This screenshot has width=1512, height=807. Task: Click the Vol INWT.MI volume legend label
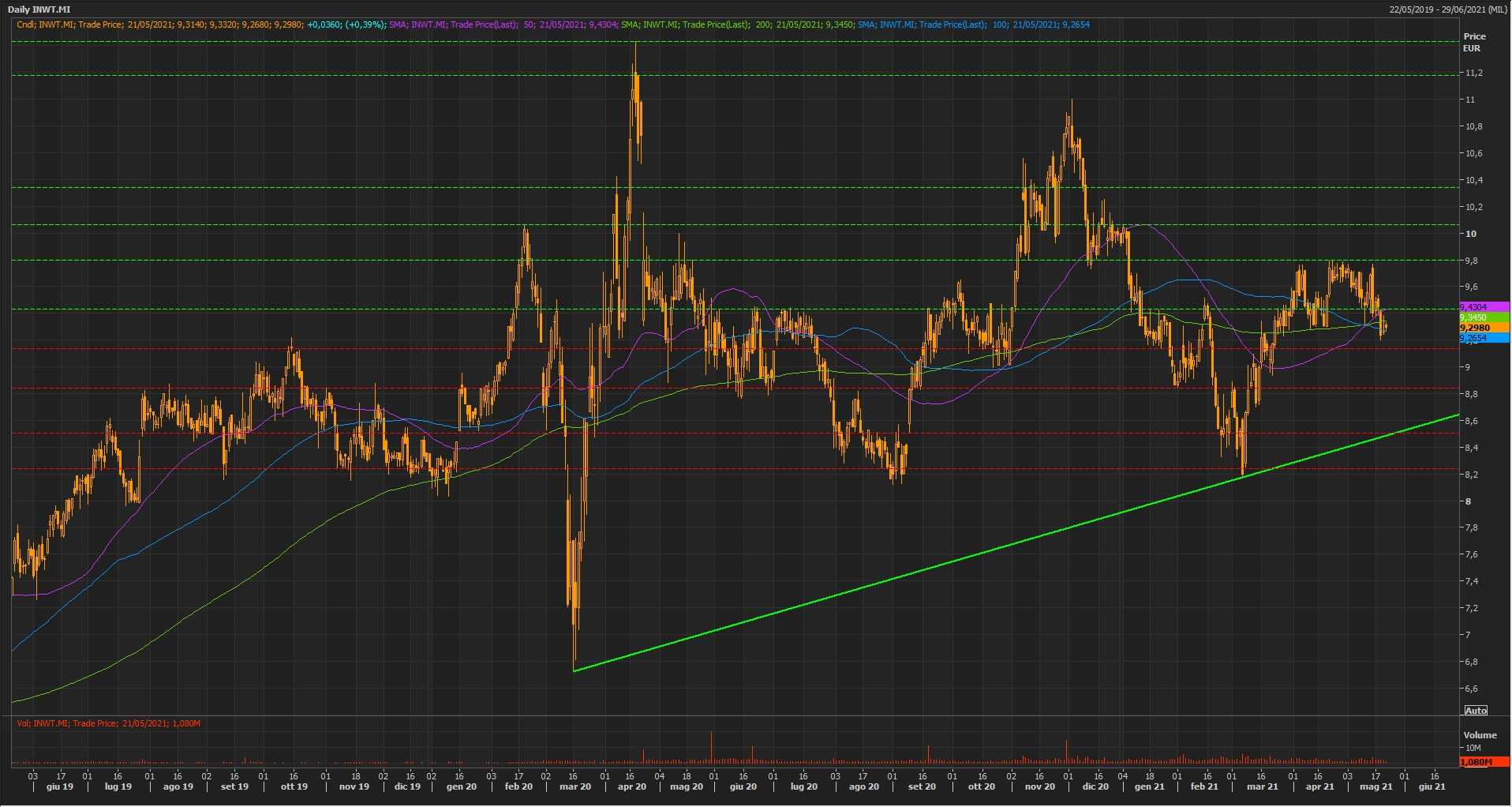pyautogui.click(x=109, y=723)
